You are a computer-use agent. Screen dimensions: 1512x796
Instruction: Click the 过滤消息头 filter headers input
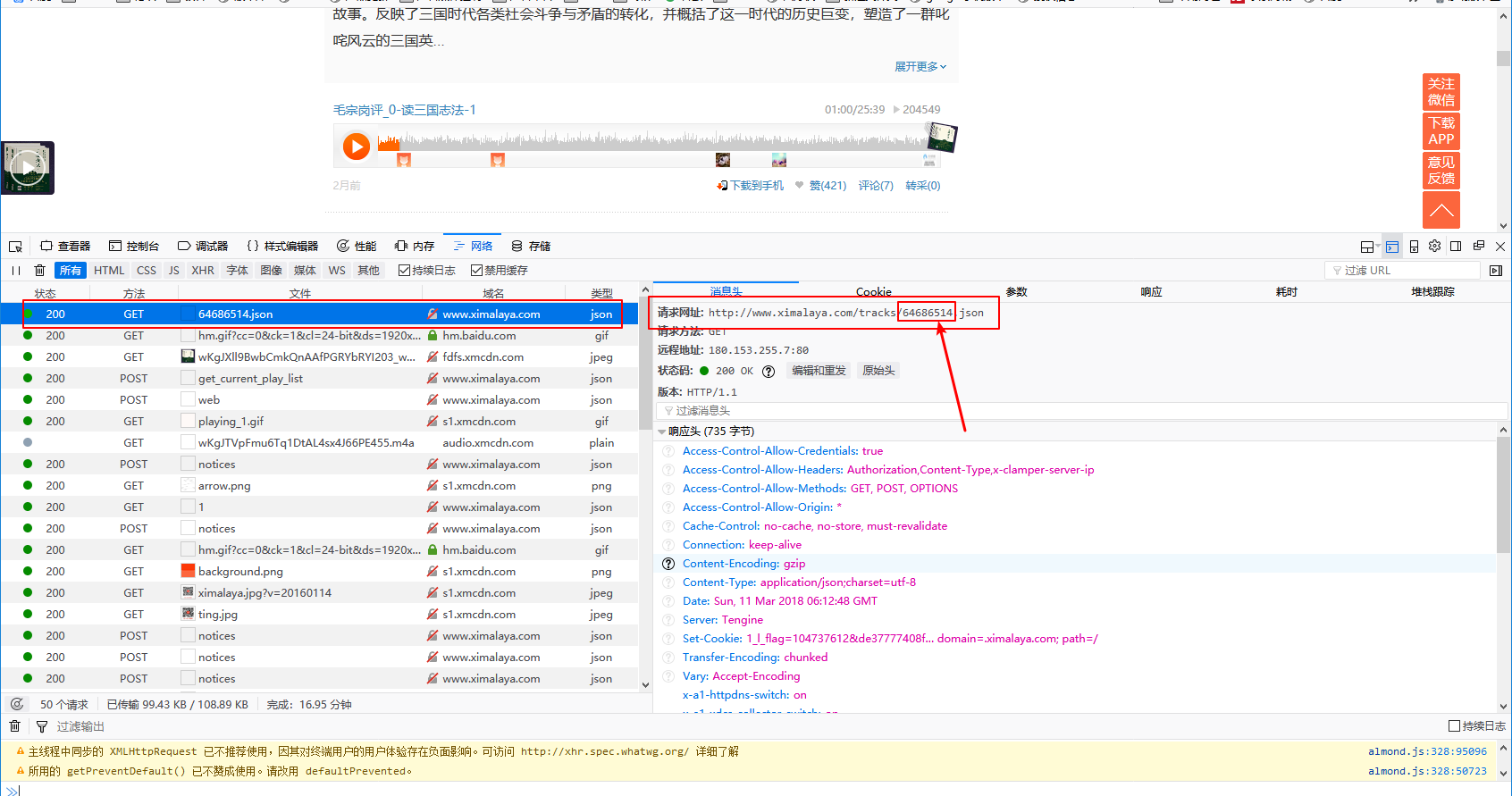[1082, 411]
